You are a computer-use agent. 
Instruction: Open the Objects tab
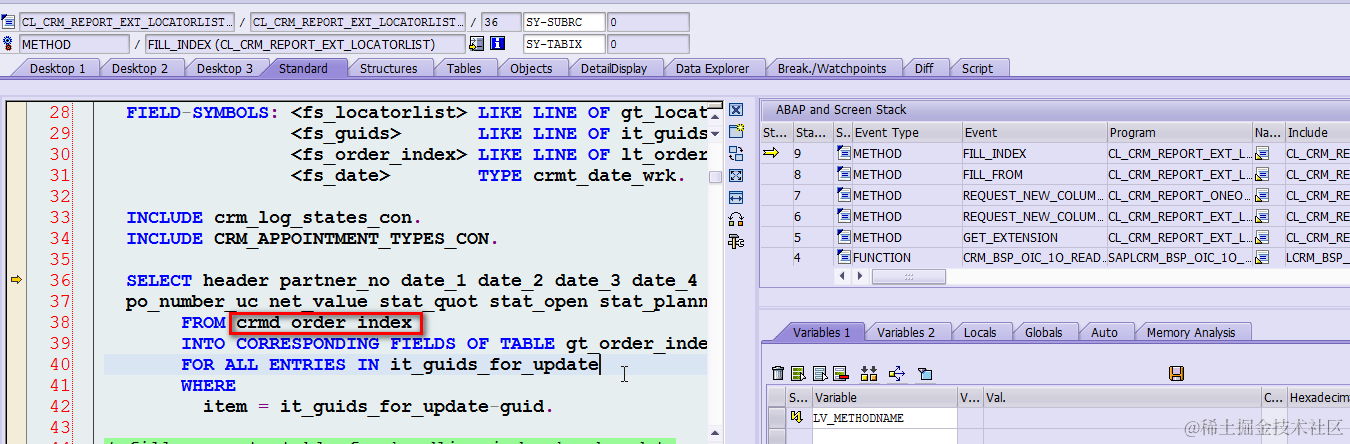coord(531,68)
